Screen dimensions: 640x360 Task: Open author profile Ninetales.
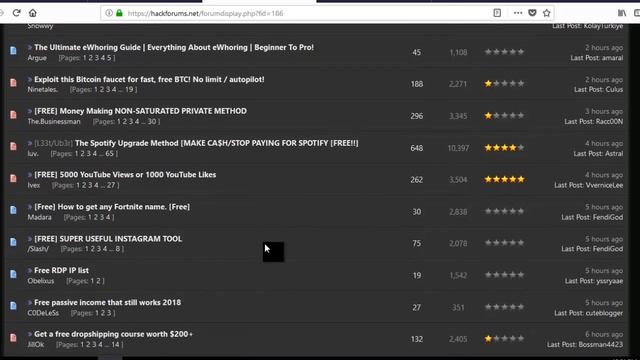pos(43,89)
